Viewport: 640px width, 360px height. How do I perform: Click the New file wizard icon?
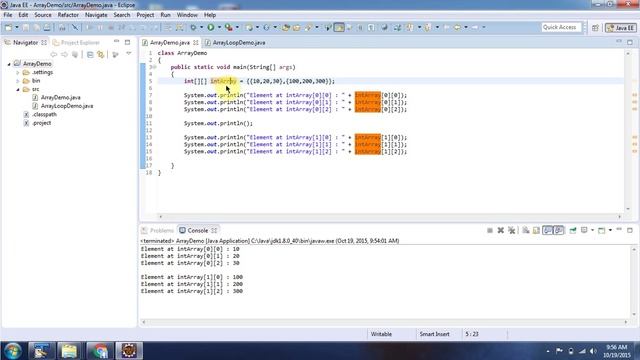tap(8, 27)
